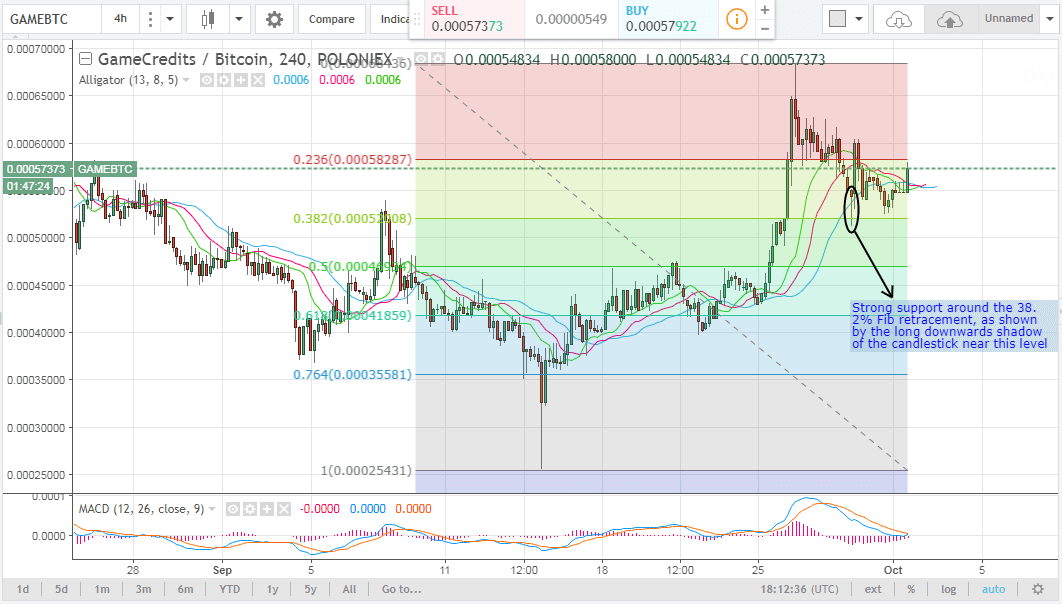Click the 18:12:36 (UTC) timezone clock
The width and height of the screenshot is (1062, 604).
click(799, 589)
